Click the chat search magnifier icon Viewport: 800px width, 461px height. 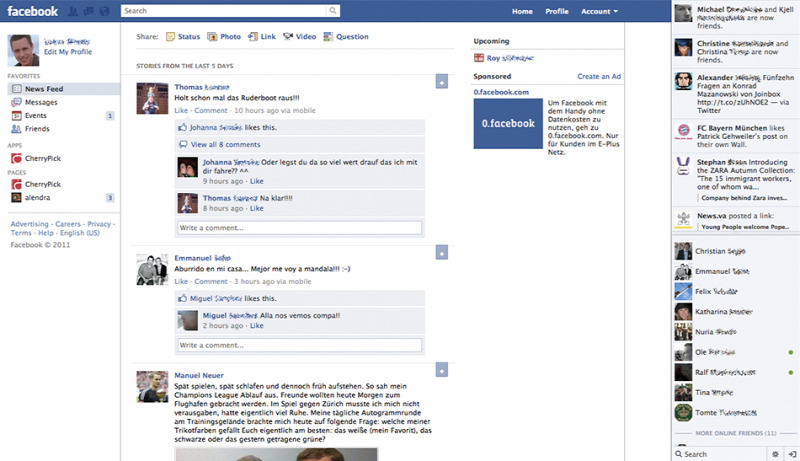coord(679,454)
